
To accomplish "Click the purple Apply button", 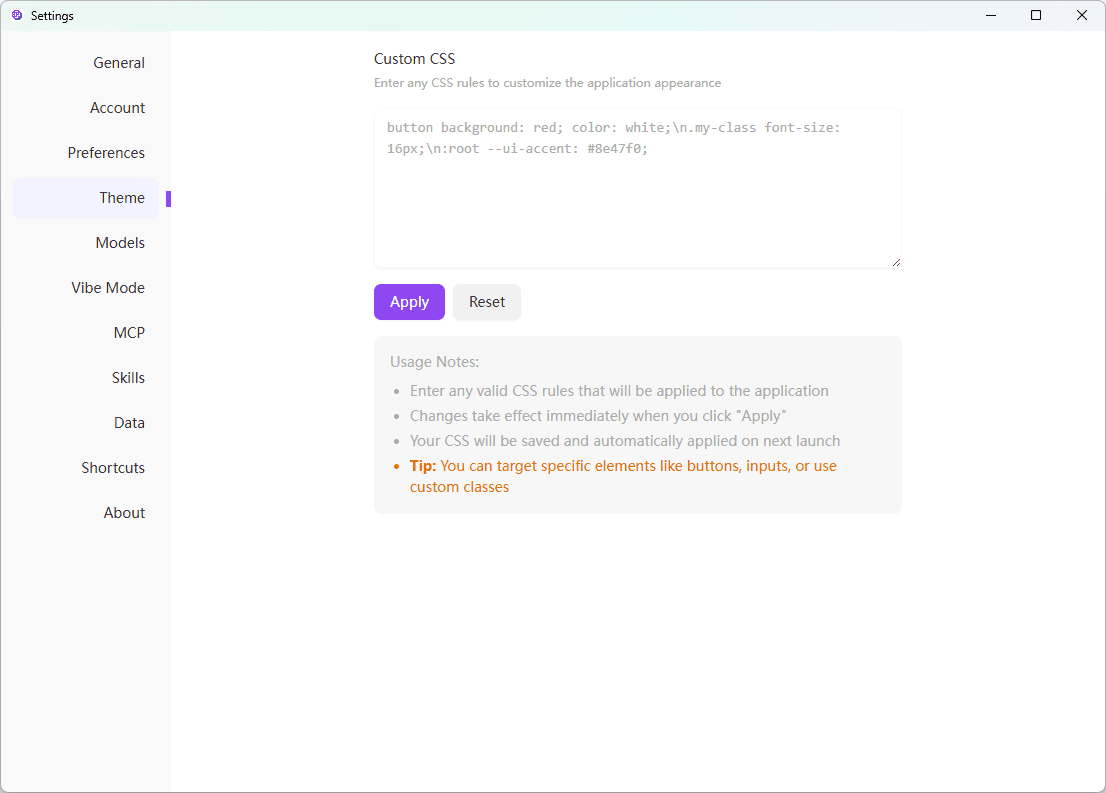I will point(409,302).
